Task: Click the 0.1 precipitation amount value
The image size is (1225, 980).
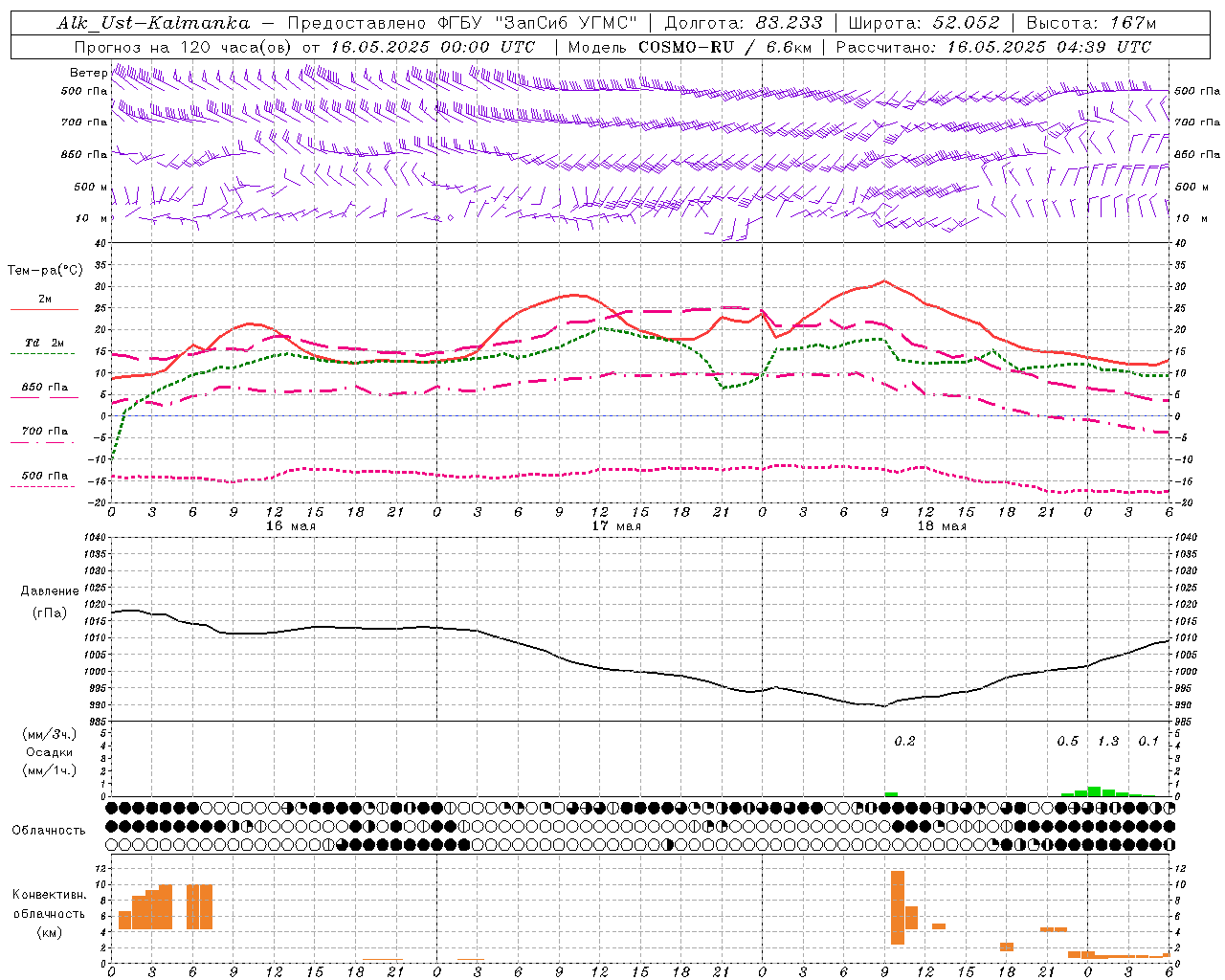Action: click(1148, 742)
